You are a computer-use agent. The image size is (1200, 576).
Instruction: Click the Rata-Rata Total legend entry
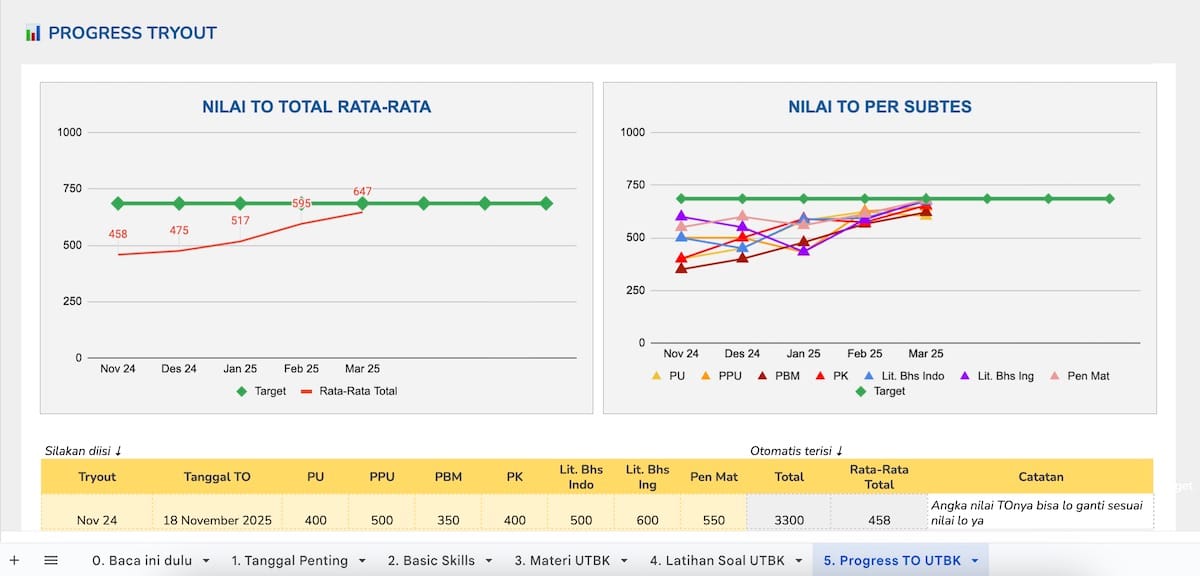tap(348, 391)
